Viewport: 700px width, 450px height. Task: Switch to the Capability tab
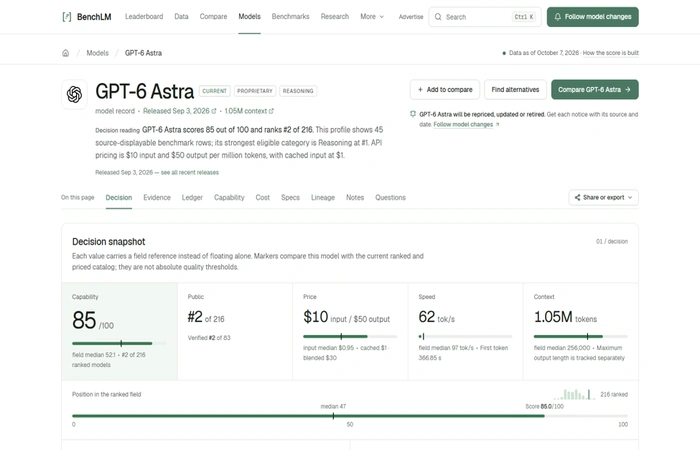point(229,197)
